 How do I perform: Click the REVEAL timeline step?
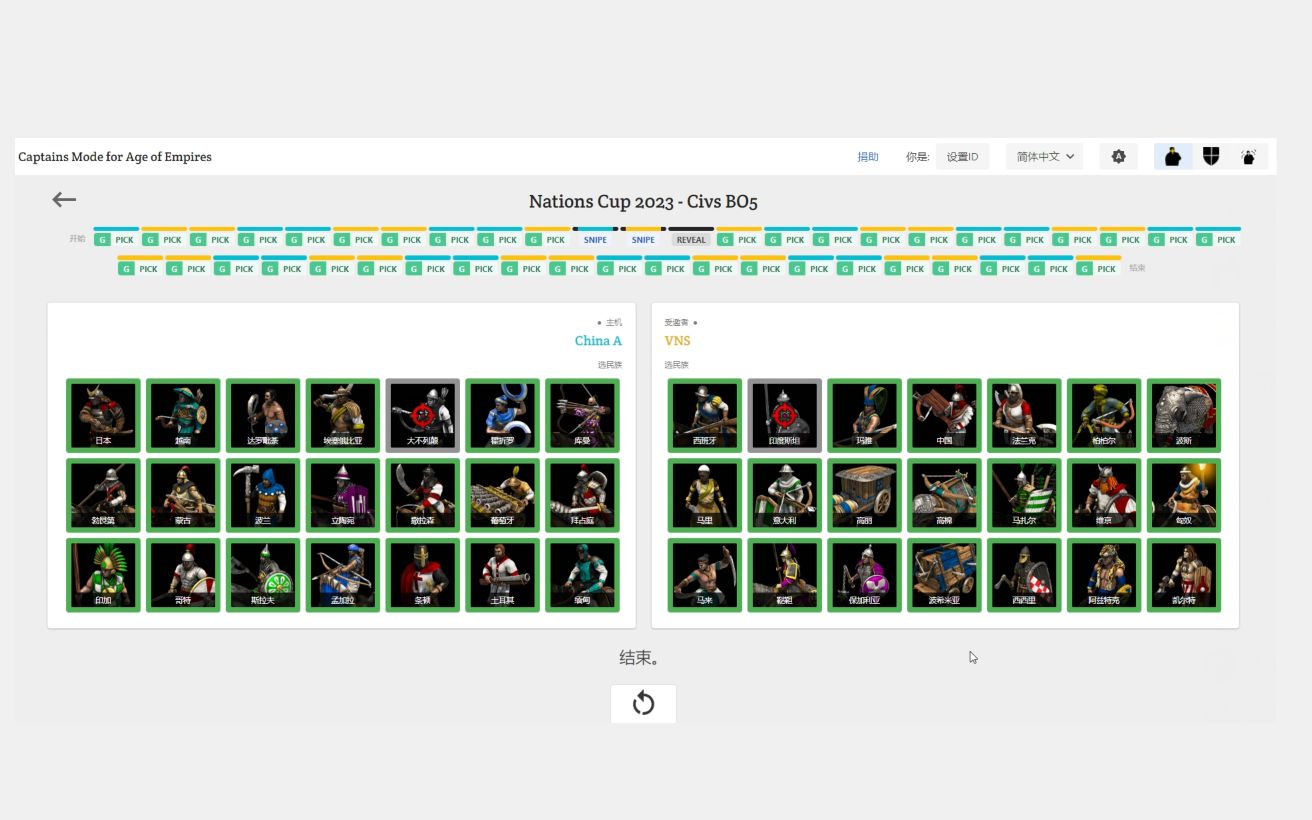tap(691, 240)
